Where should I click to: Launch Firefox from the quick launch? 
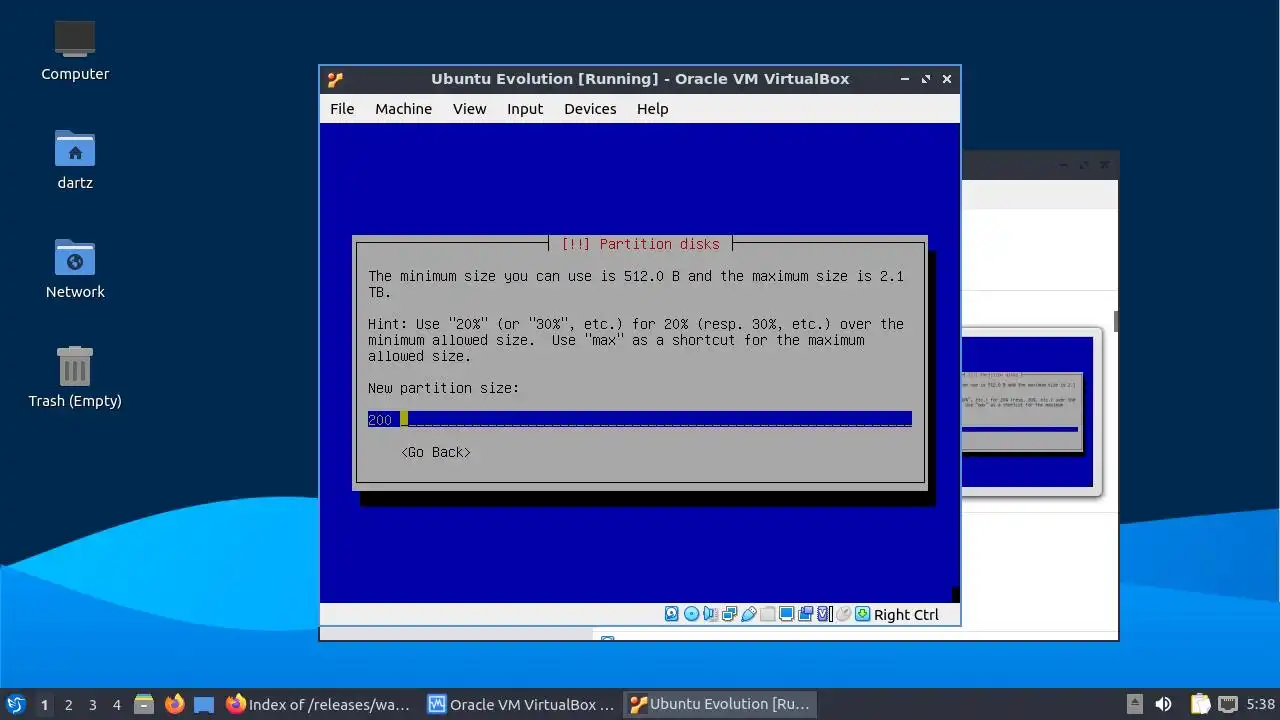pos(174,704)
